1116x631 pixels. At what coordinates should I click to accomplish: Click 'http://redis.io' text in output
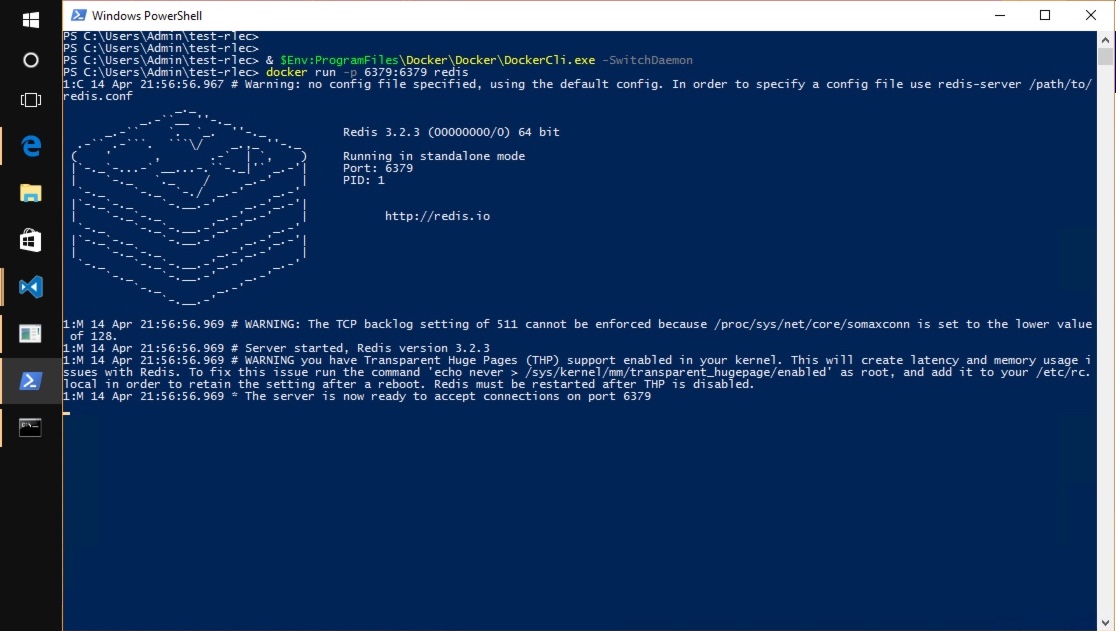[x=437, y=216]
